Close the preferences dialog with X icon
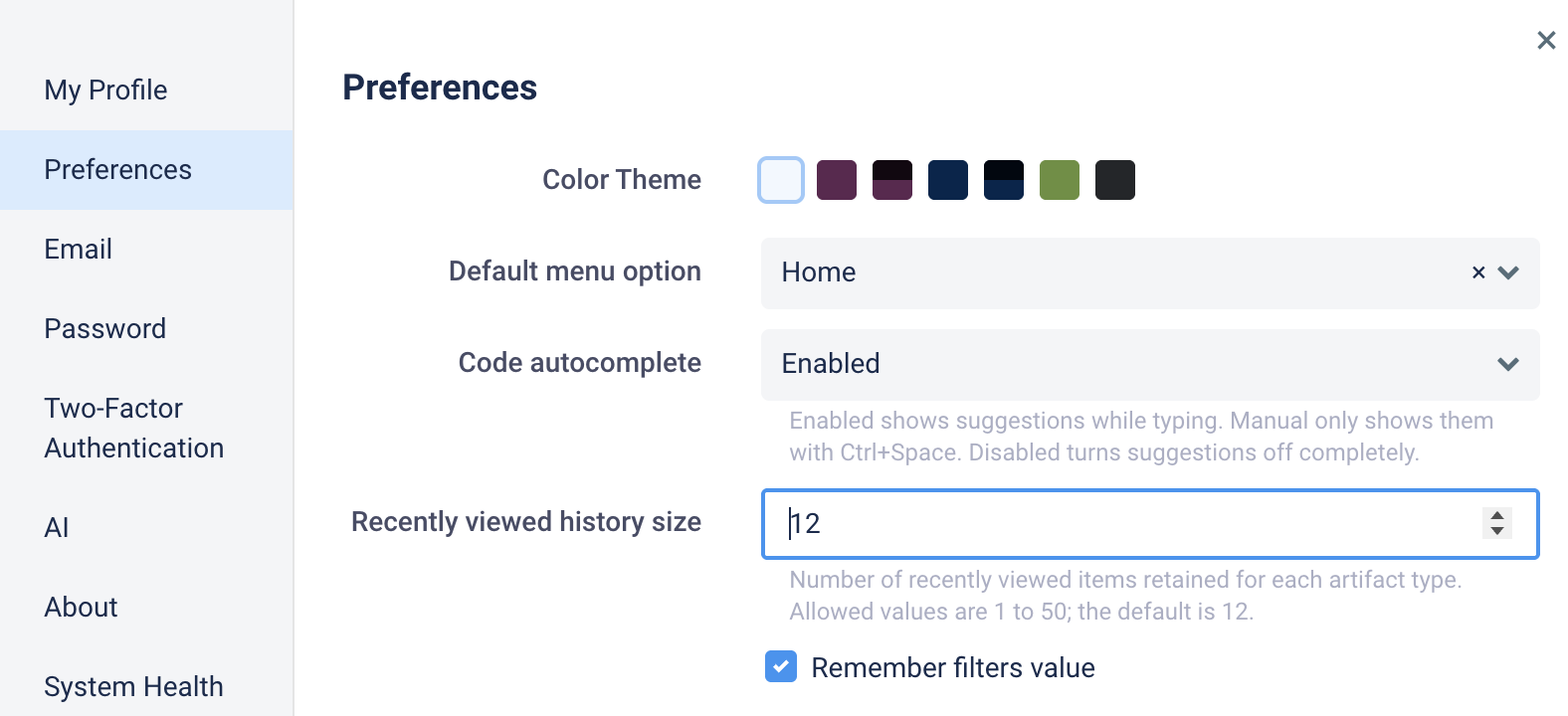 pyautogui.click(x=1545, y=40)
